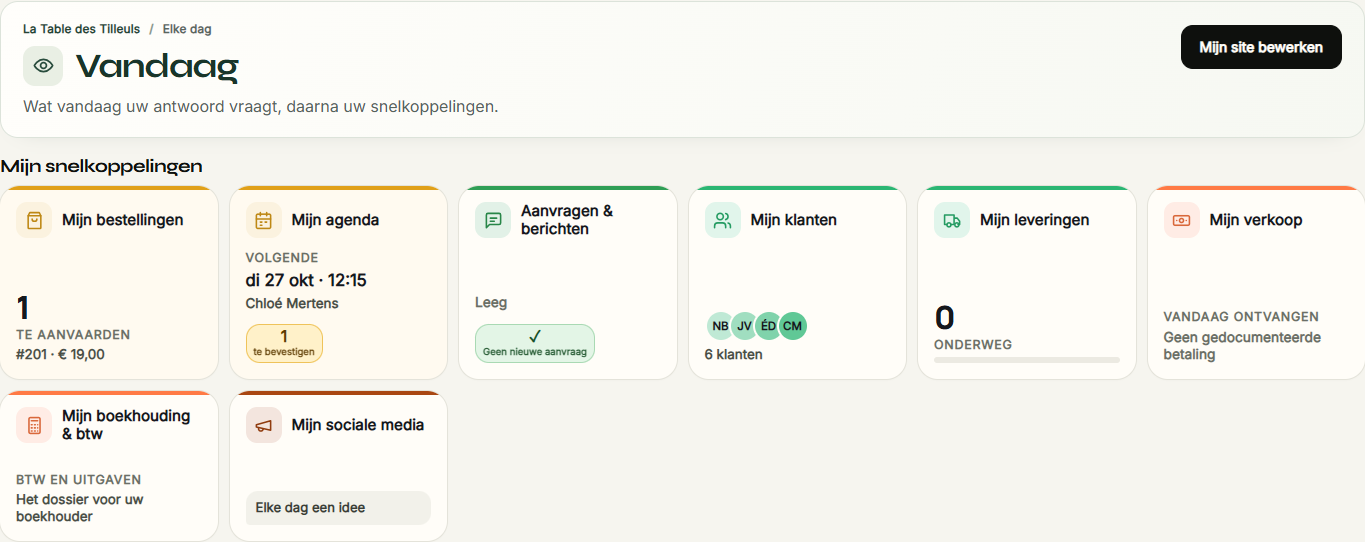
Task: Click the people icon in Mijn klanten
Action: pos(723,220)
